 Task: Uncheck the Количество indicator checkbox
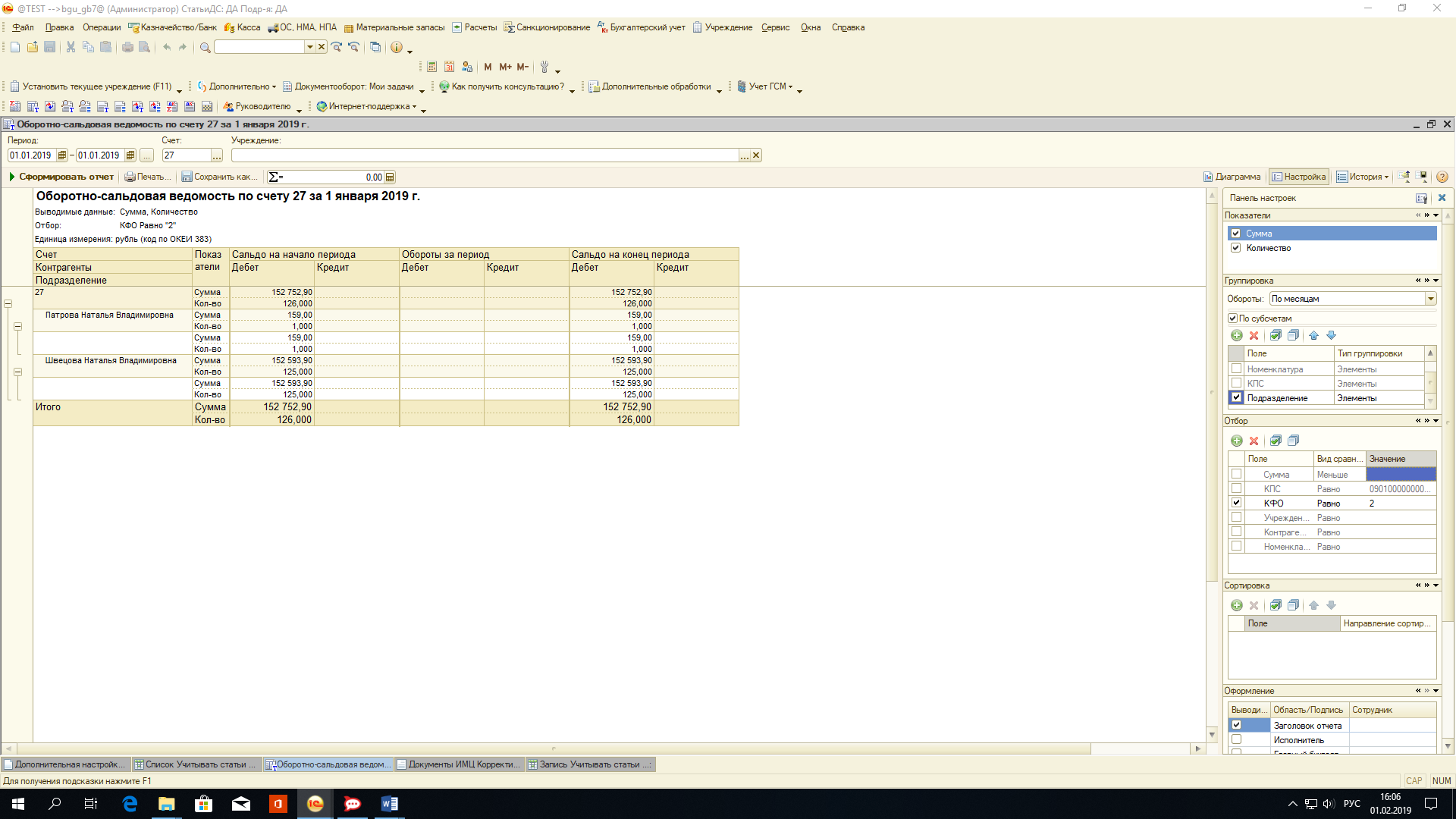pos(1236,248)
